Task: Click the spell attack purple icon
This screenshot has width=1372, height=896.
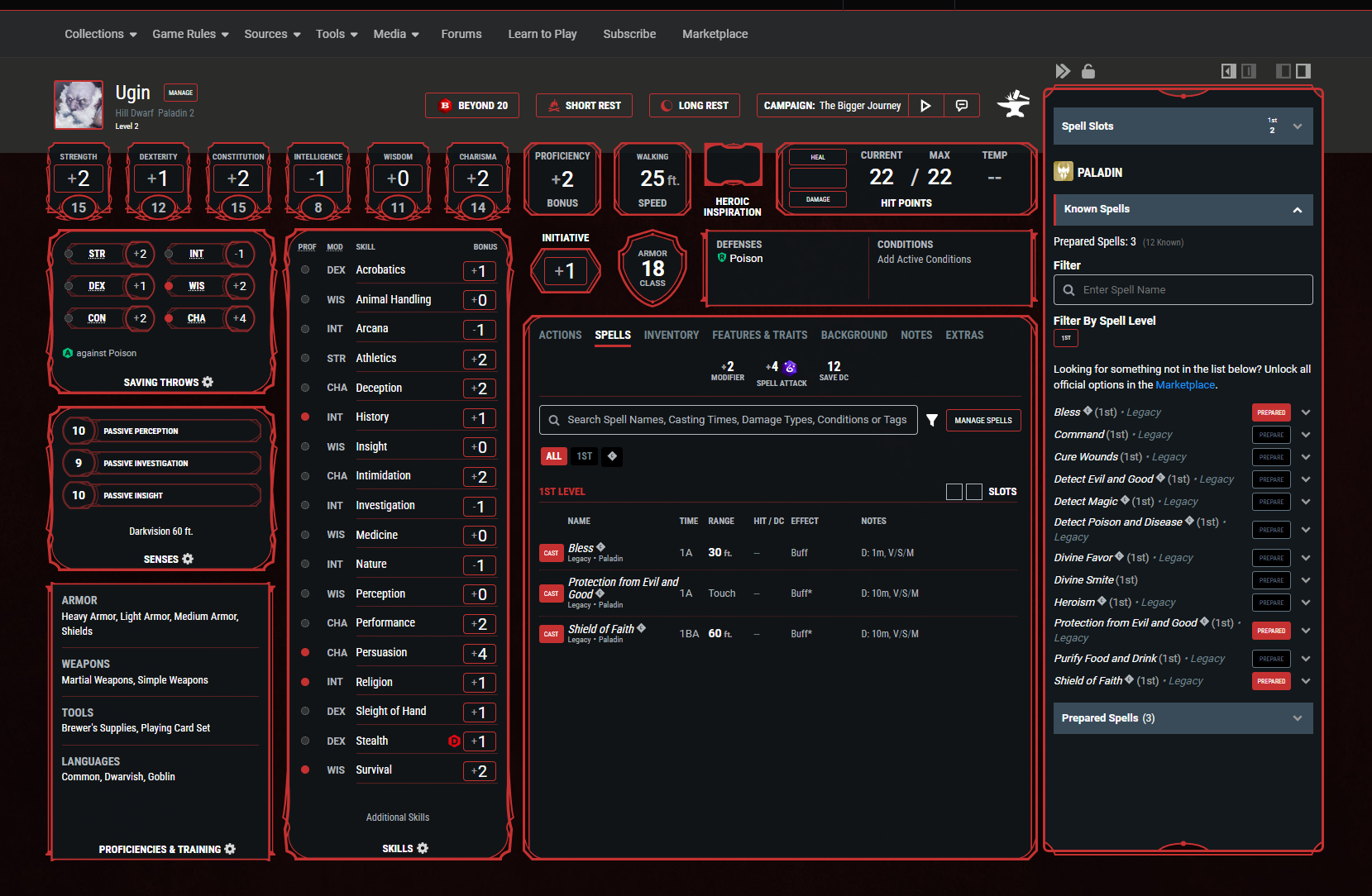Action: pyautogui.click(x=790, y=367)
